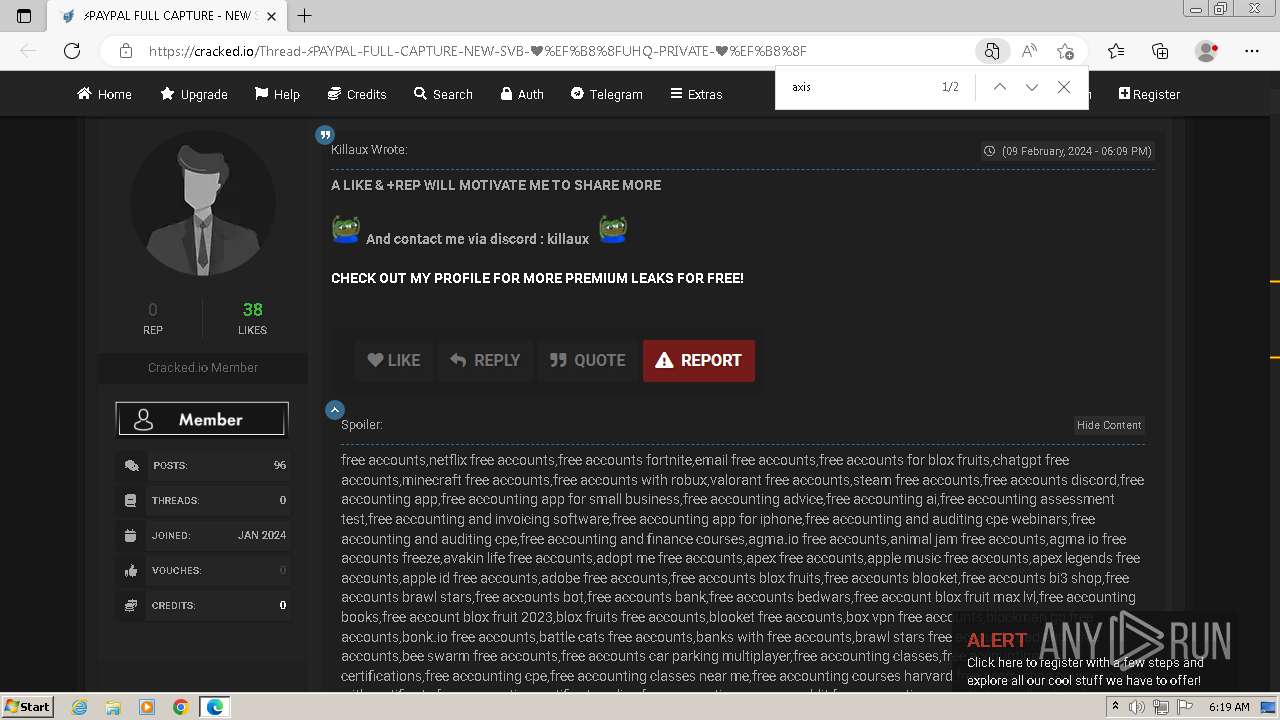
Task: Open the browser profile avatar
Action: point(1206,51)
